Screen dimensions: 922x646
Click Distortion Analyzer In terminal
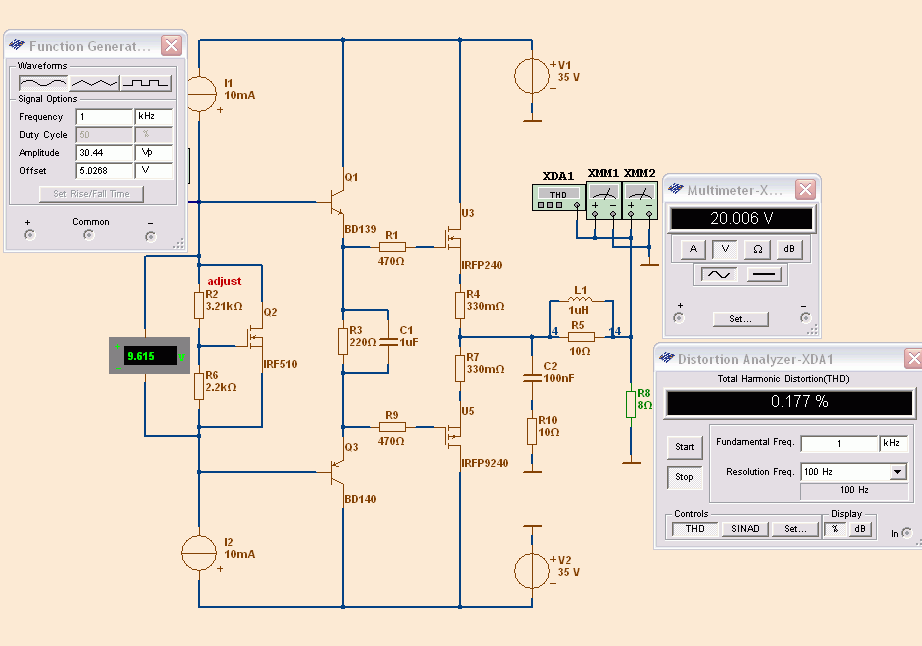point(907,533)
